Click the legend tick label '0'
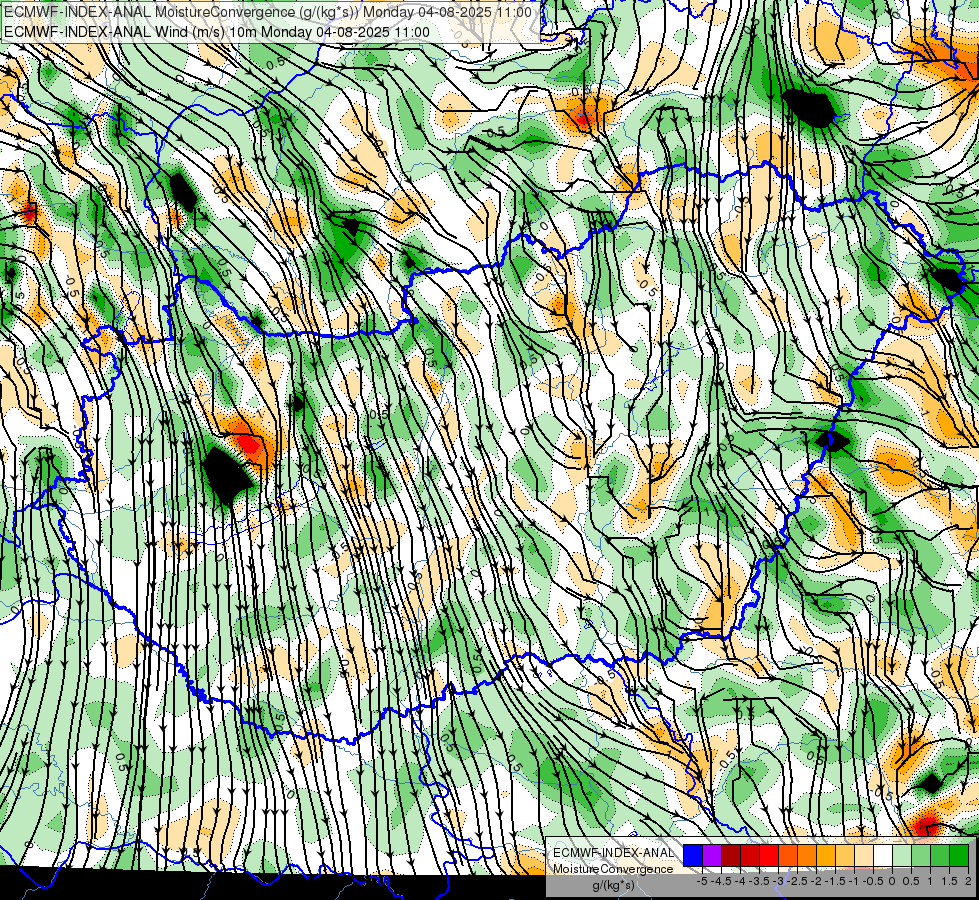The image size is (979, 900). 892,881
